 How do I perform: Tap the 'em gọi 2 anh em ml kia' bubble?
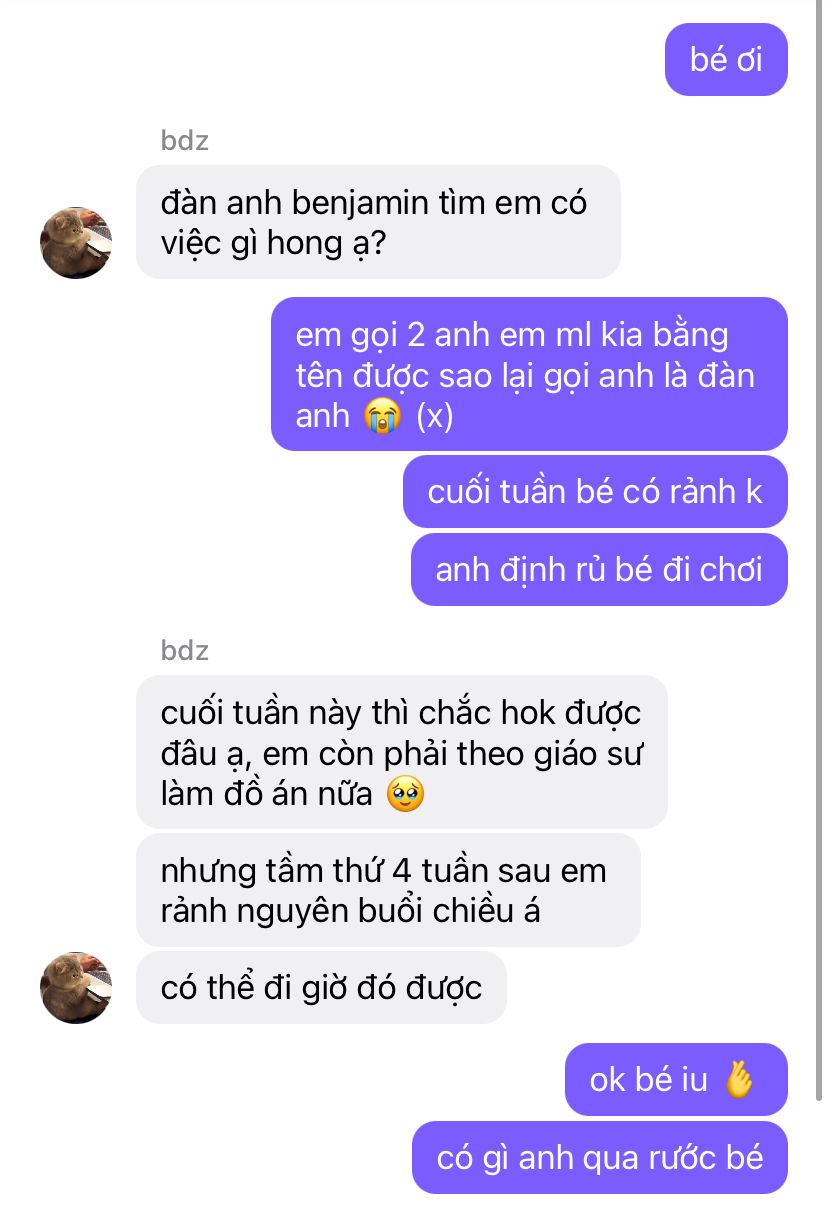(529, 374)
